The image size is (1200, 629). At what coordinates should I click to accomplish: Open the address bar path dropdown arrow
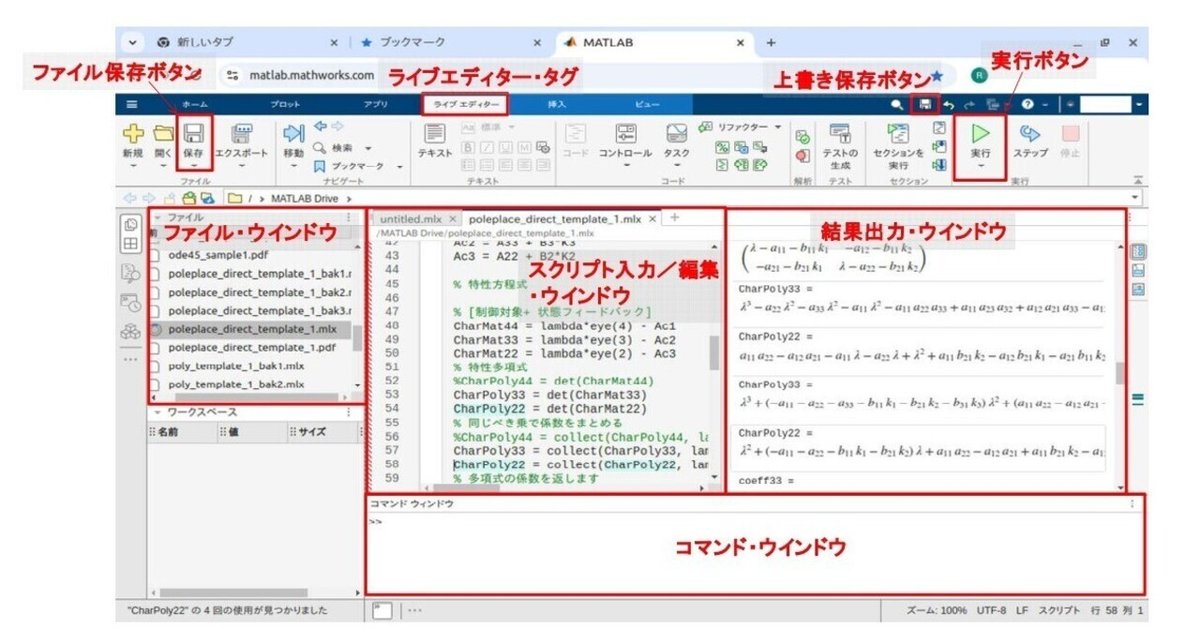1136,198
